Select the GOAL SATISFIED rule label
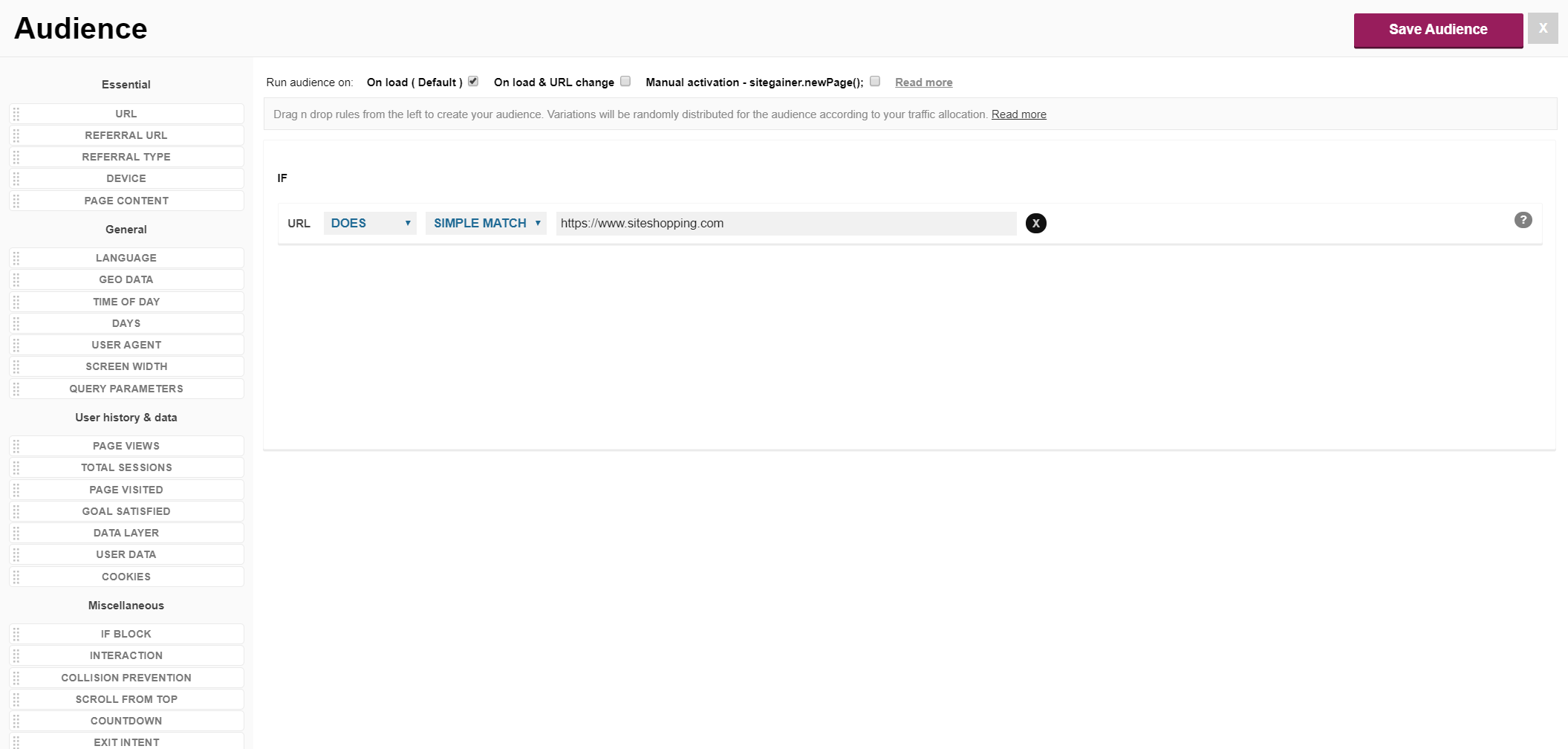Image resolution: width=1568 pixels, height=749 pixels. pos(126,511)
